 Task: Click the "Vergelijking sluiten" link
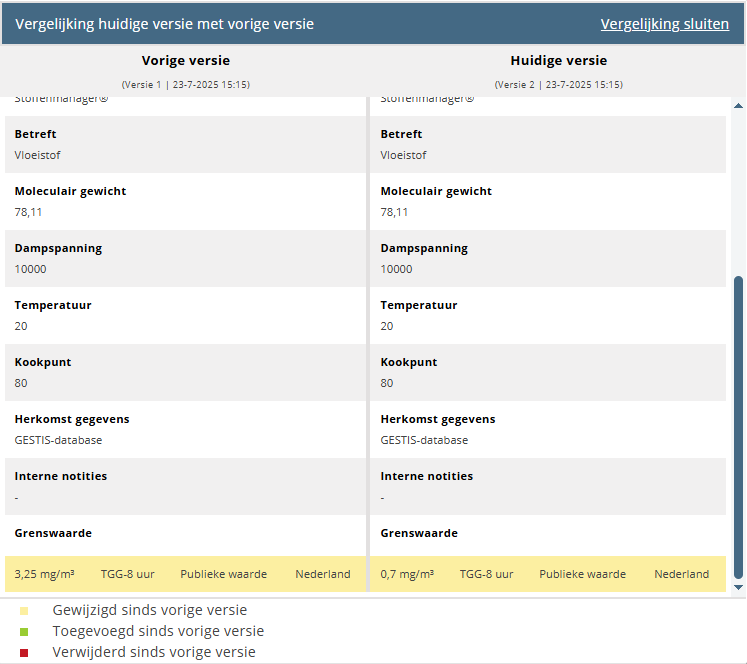tap(664, 24)
